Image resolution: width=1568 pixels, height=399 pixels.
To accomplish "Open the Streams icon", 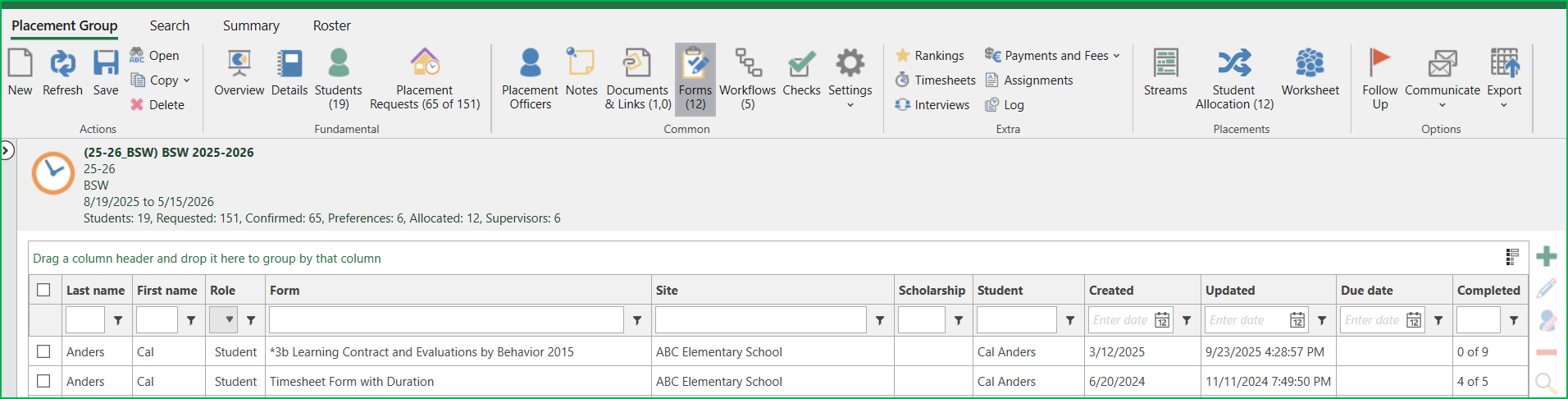I will coord(1165,63).
